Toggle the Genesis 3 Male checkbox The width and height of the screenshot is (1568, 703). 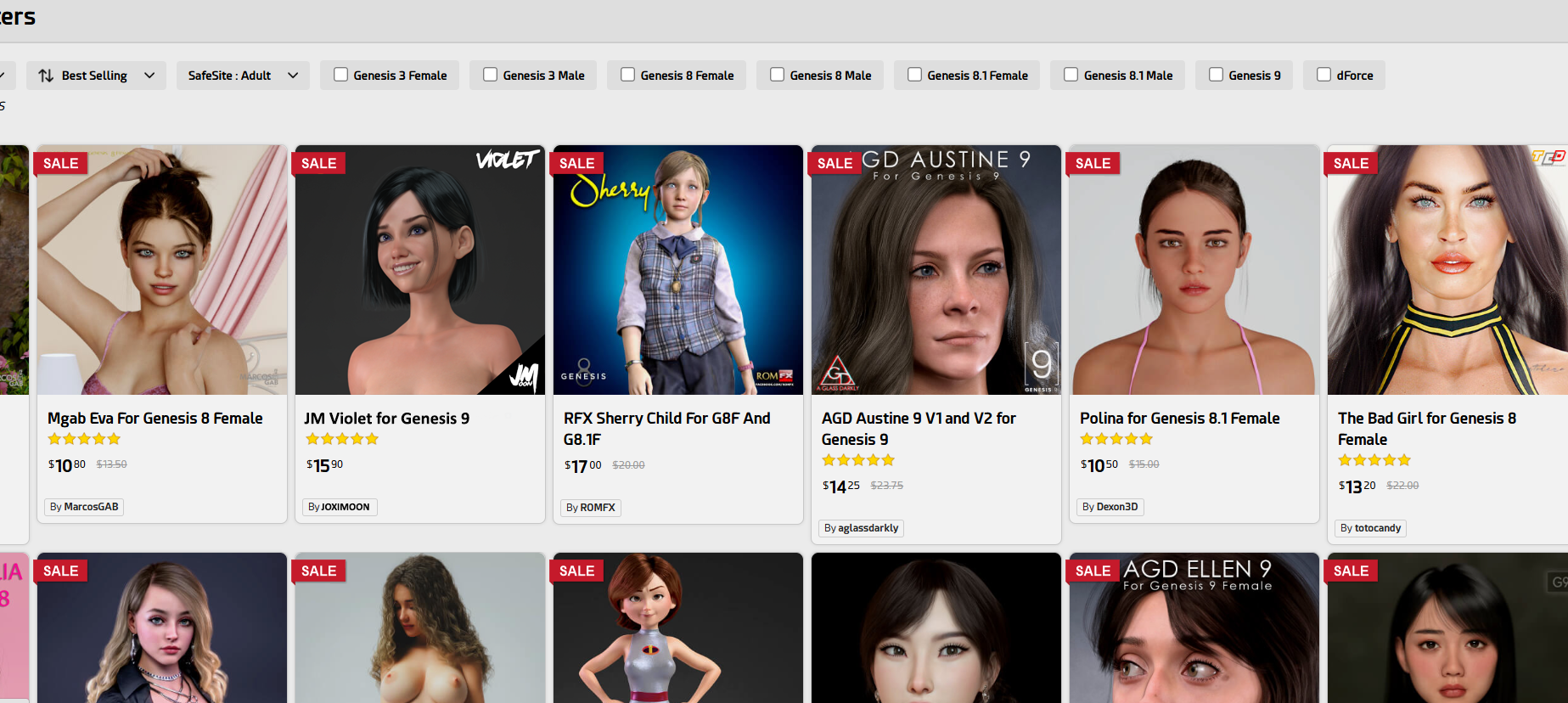click(490, 75)
